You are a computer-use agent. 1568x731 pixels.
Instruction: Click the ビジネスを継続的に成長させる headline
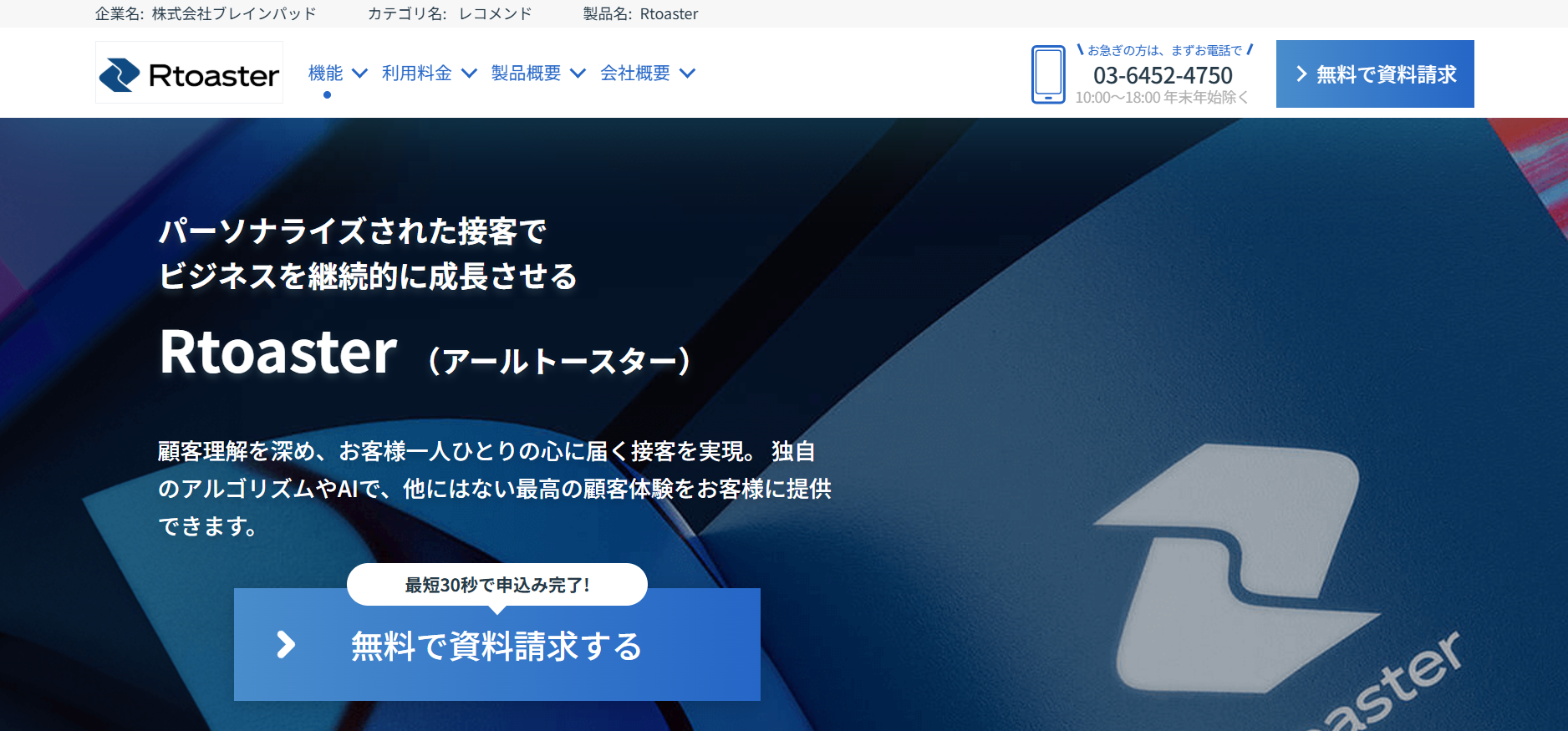tap(368, 277)
